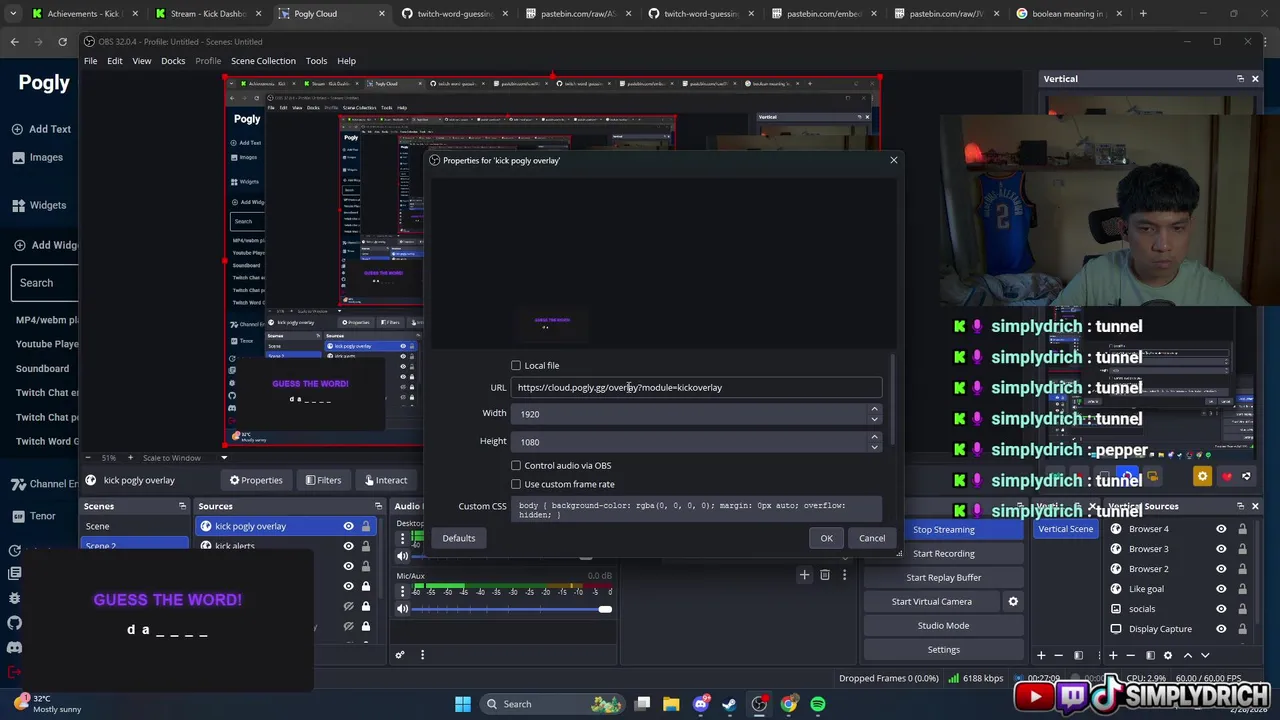The width and height of the screenshot is (1280, 720).
Task: Open the Windows Start menu
Action: (463, 704)
